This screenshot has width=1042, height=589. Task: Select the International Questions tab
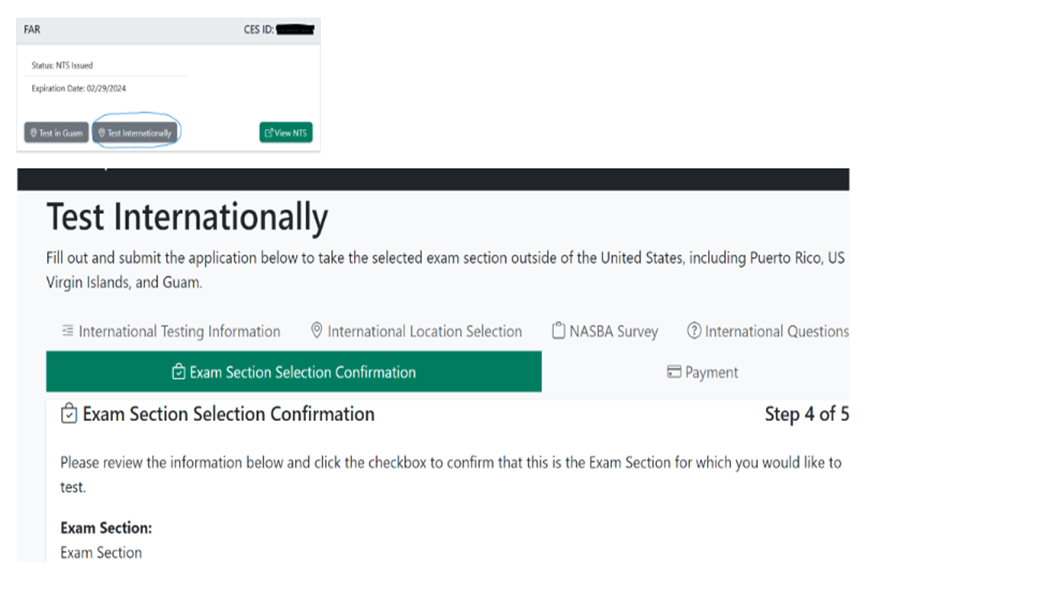[x=776, y=331]
